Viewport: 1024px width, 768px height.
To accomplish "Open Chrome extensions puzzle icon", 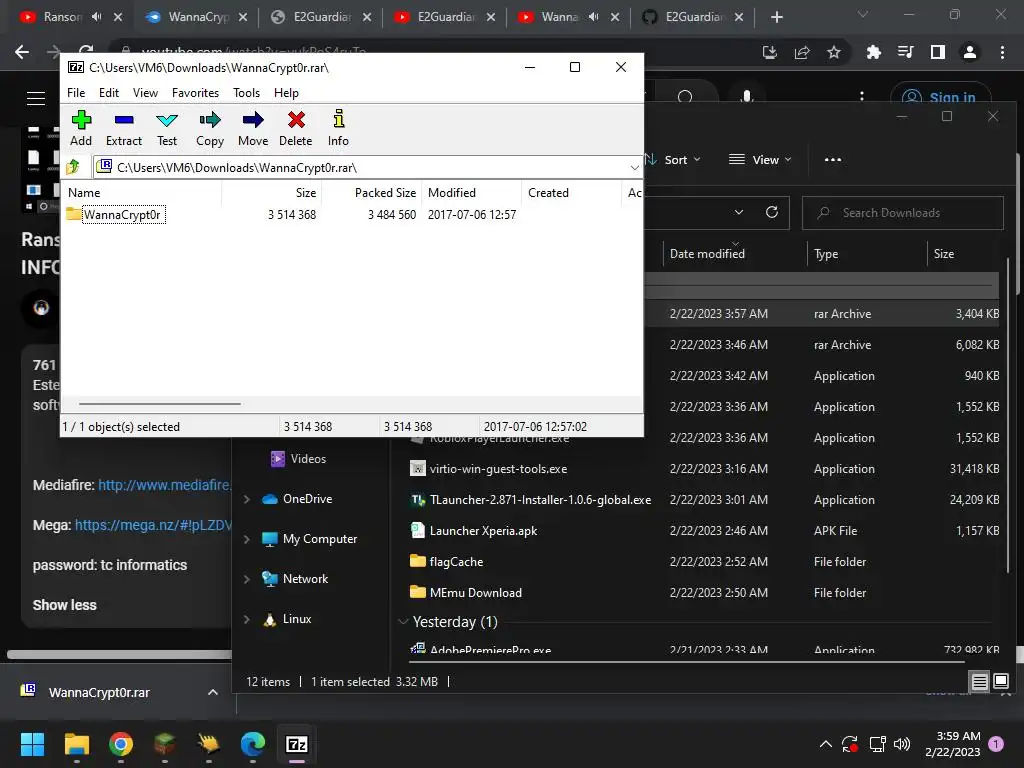I will click(x=873, y=52).
